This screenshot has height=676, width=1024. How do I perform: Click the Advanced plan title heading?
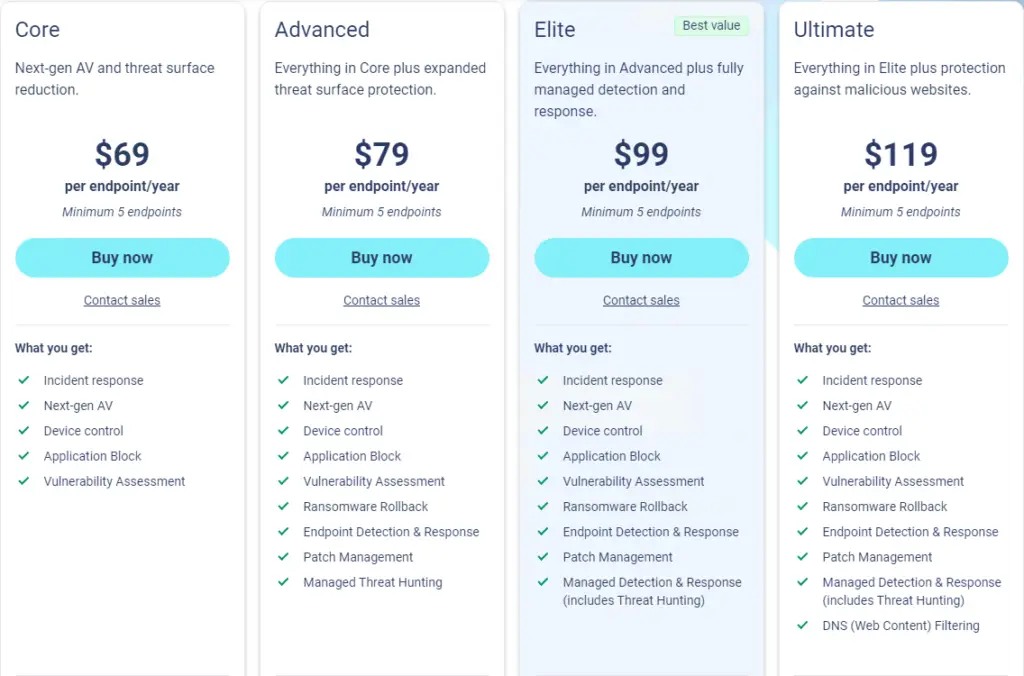click(x=322, y=30)
